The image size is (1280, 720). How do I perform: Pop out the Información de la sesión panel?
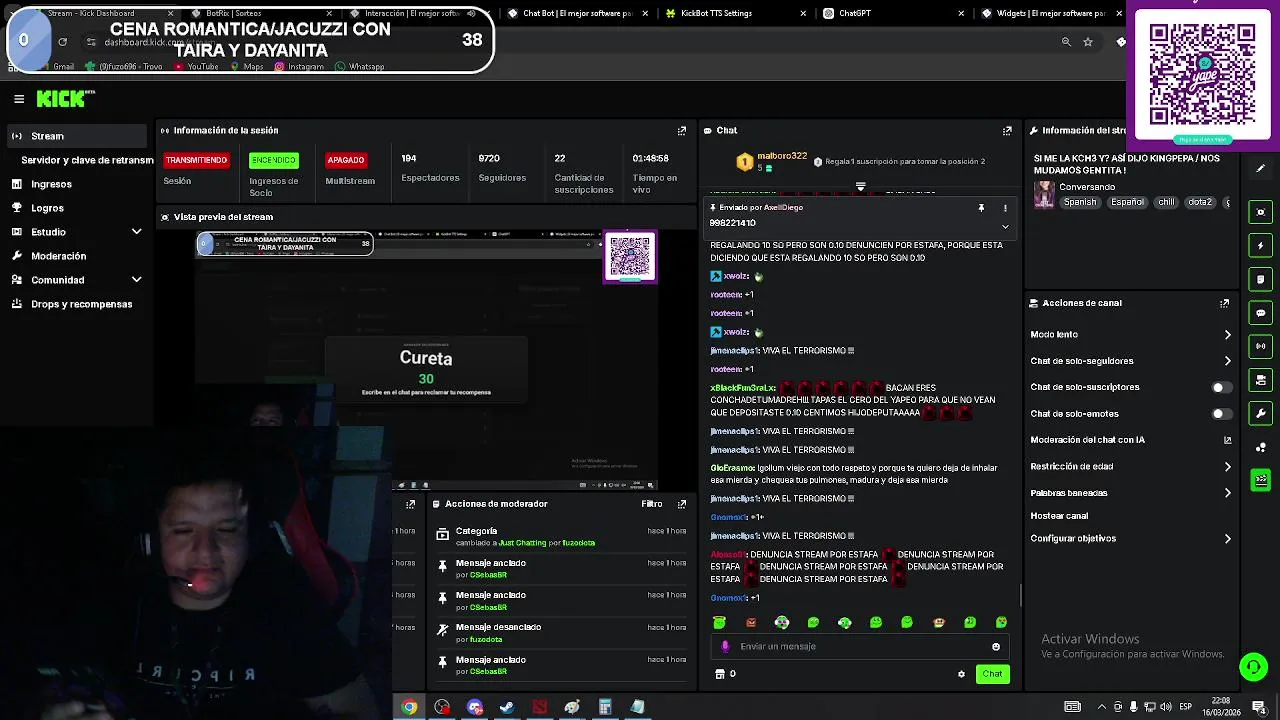[682, 131]
